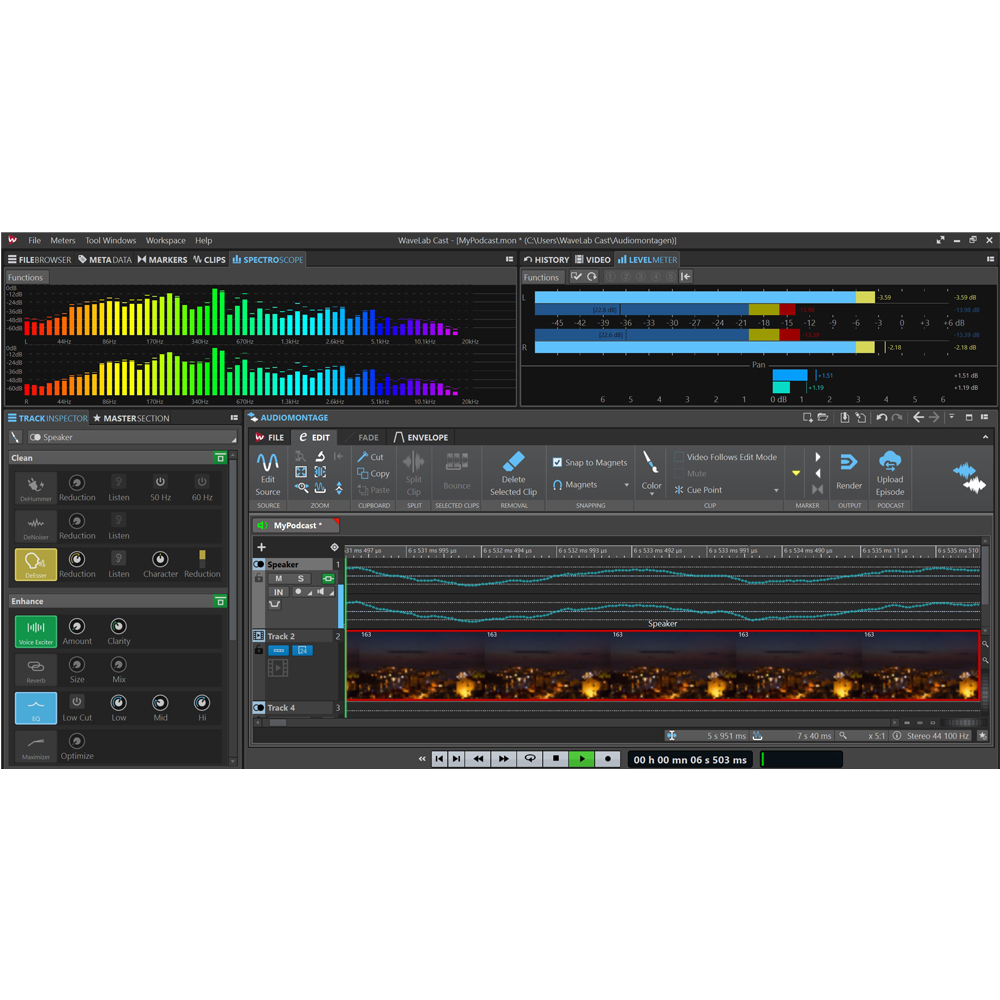Click the yellow marker drop icon

click(796, 473)
